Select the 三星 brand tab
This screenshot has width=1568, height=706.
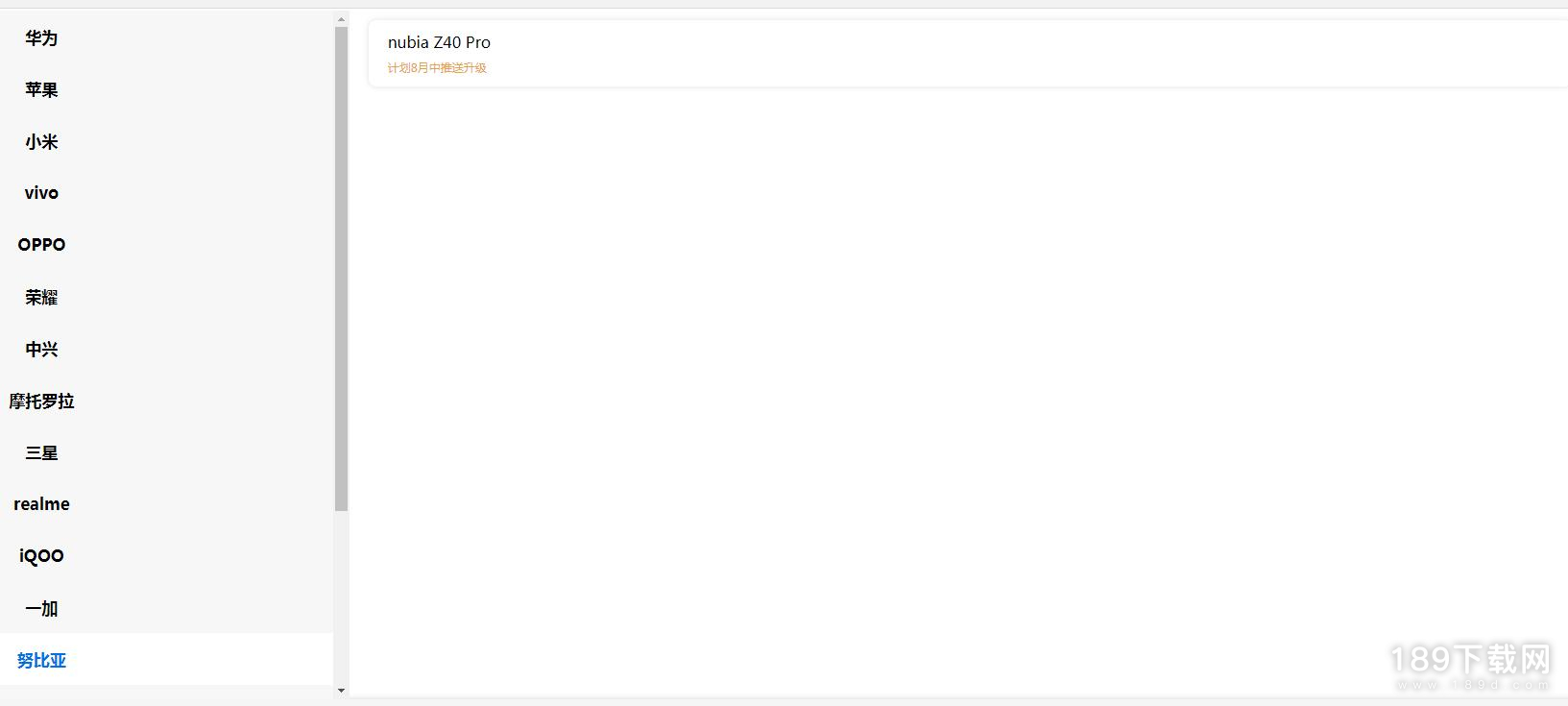41,453
